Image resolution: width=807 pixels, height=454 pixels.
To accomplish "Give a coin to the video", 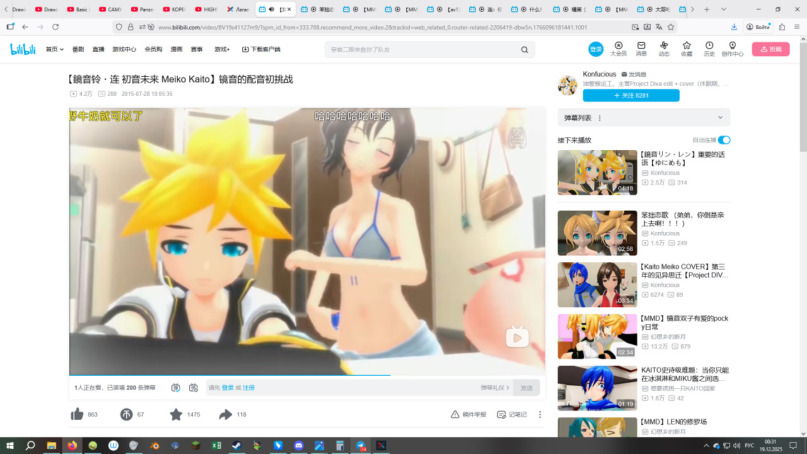I will tap(126, 414).
